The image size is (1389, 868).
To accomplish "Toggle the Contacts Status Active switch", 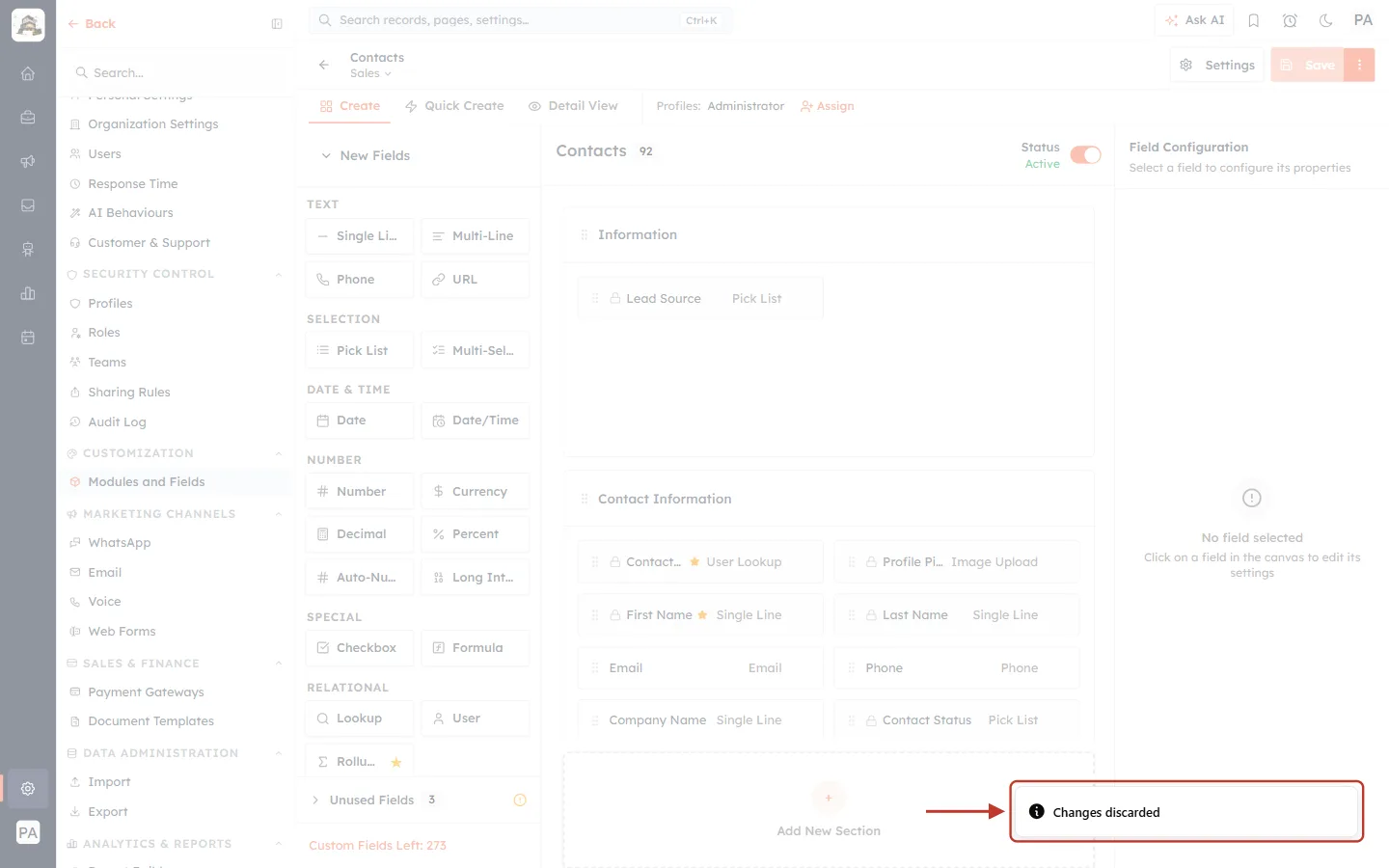I will (x=1085, y=155).
